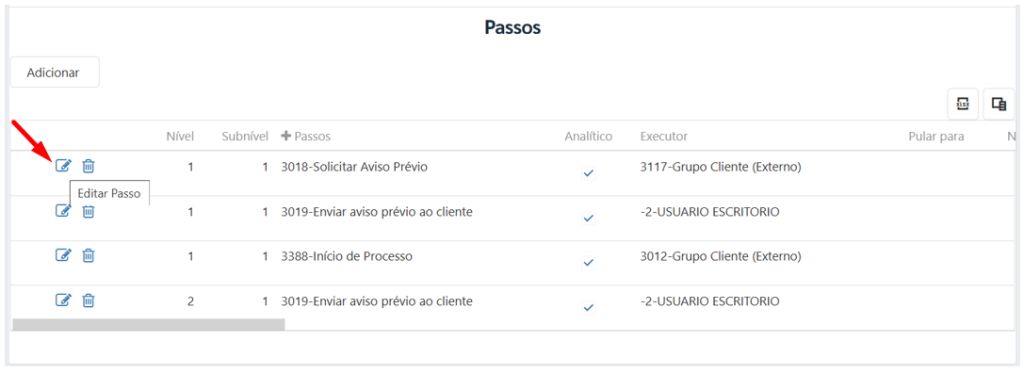Open the column chooser icon
Viewport: 1024px width, 373px height.
click(x=999, y=104)
